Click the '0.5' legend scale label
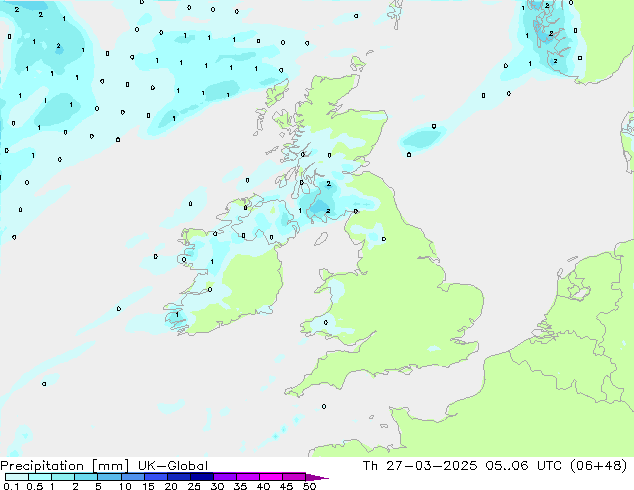Image resolution: width=634 pixels, height=490 pixels. point(34,486)
